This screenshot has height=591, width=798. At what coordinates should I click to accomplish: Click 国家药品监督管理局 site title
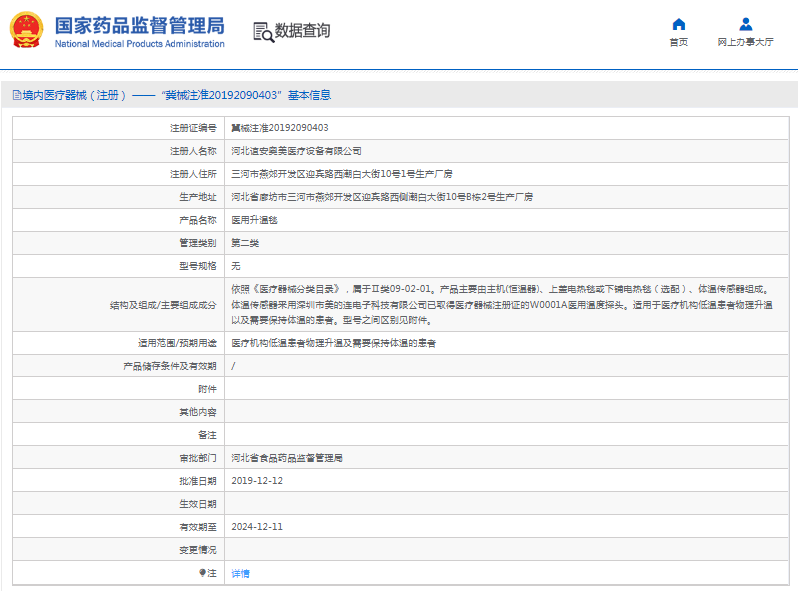[139, 25]
